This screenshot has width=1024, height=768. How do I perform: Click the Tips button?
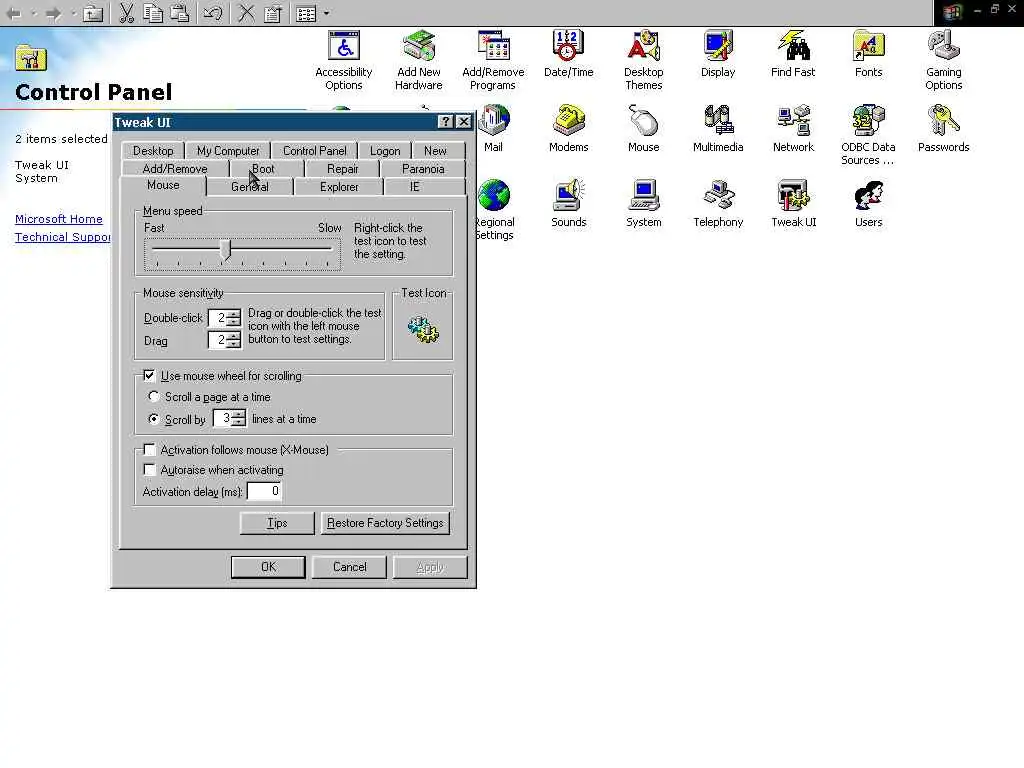point(277,523)
